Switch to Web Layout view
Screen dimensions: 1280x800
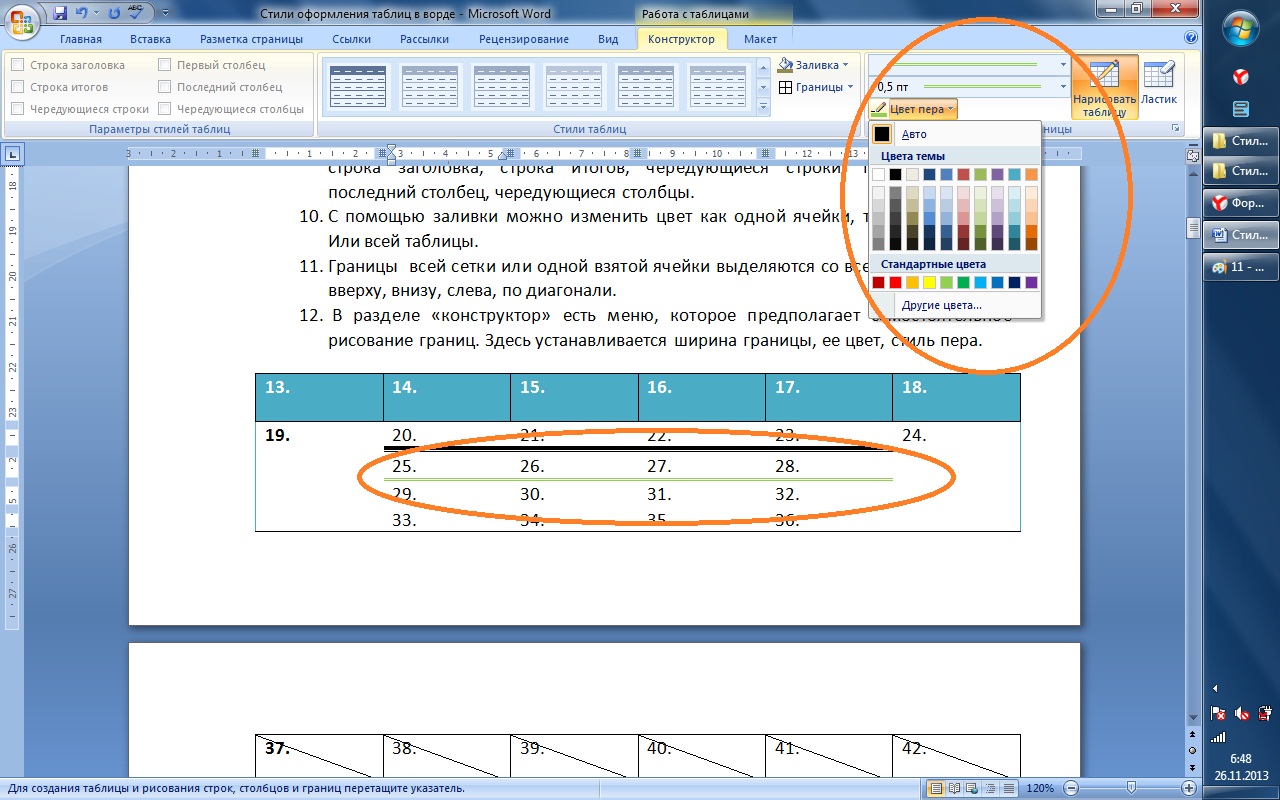(x=971, y=788)
